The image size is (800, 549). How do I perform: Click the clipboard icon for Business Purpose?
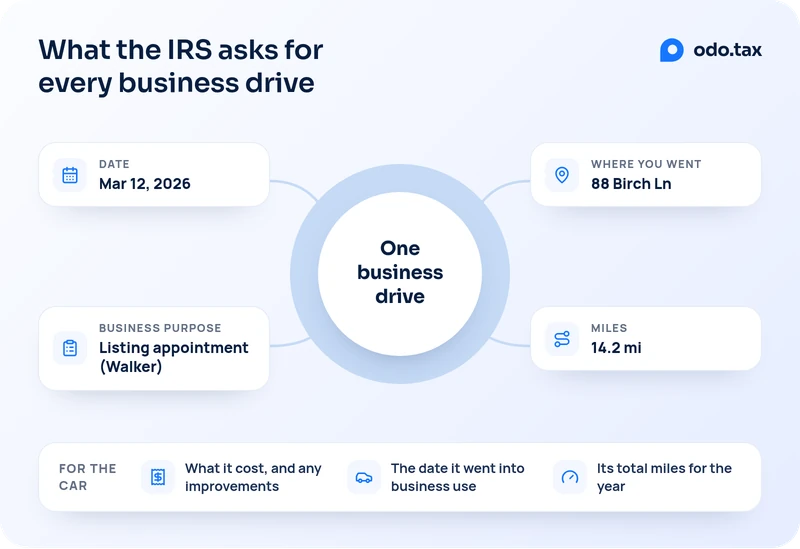click(x=70, y=348)
